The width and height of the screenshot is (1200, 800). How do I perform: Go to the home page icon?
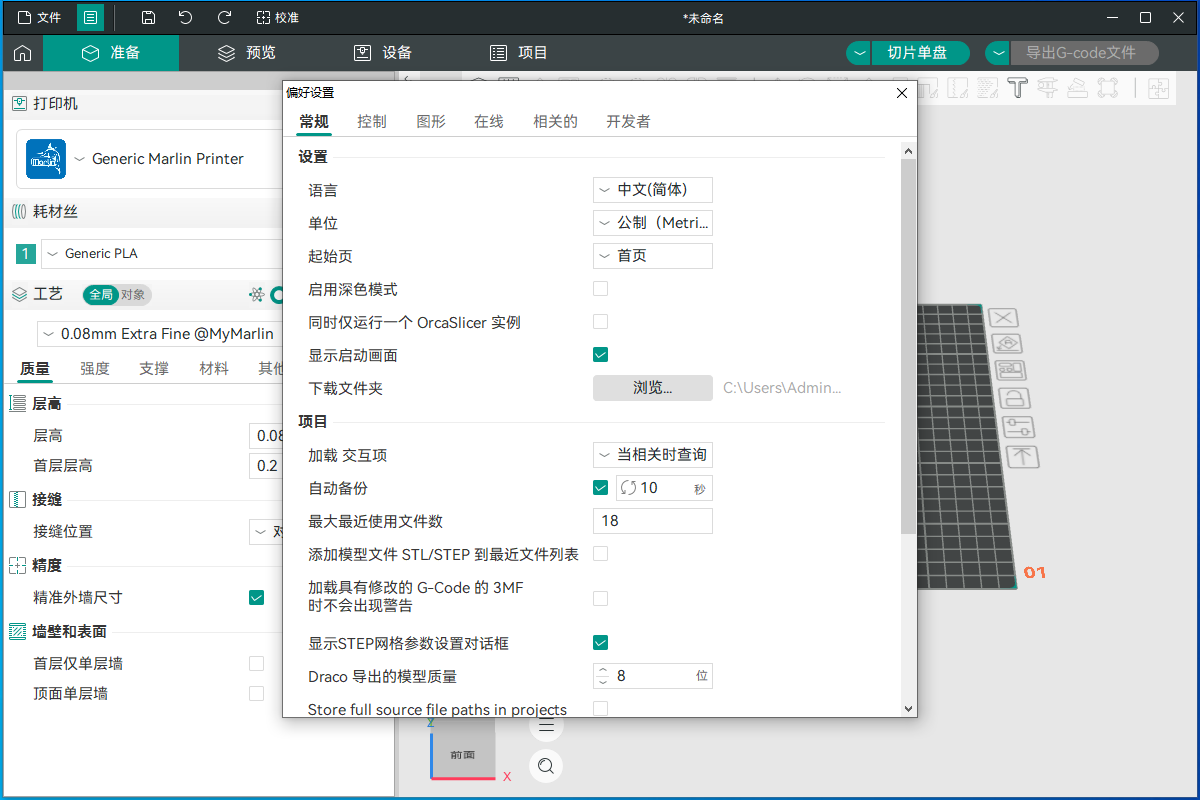pos(22,53)
